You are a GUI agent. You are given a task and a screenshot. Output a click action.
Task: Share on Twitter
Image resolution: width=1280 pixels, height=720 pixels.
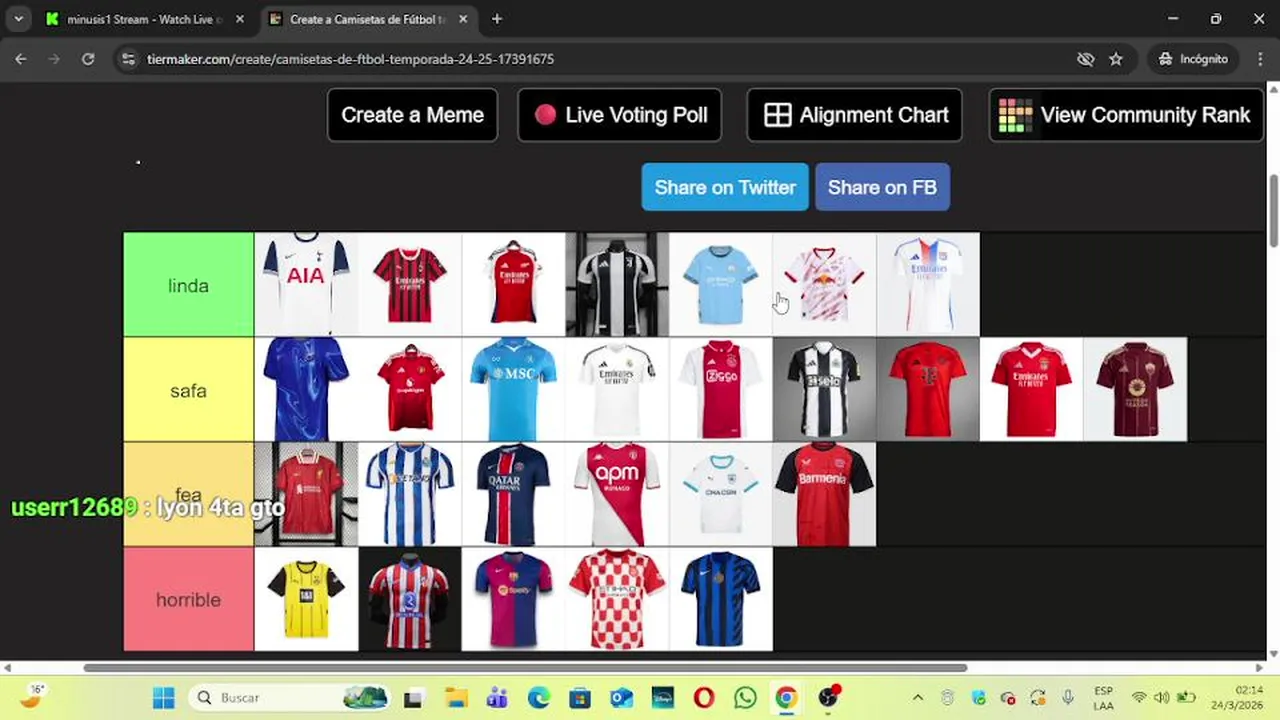(725, 187)
